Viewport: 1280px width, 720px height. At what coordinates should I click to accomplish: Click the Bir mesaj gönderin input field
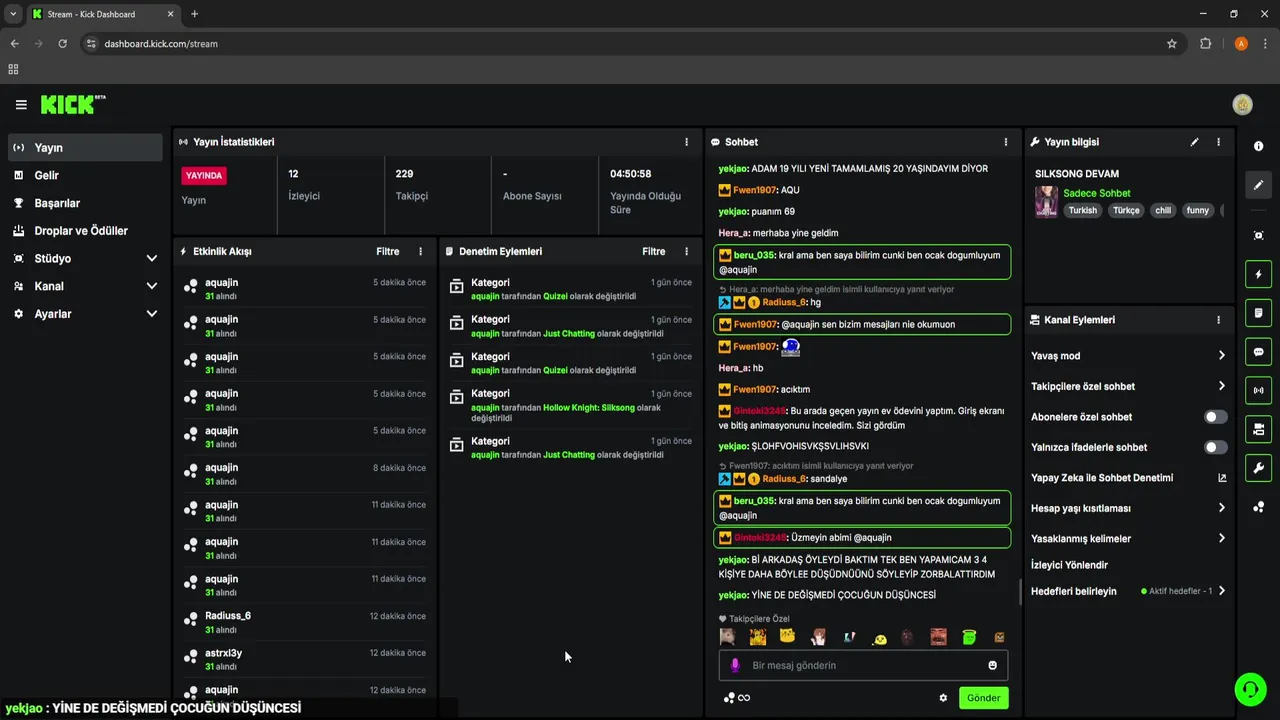pyautogui.click(x=863, y=665)
